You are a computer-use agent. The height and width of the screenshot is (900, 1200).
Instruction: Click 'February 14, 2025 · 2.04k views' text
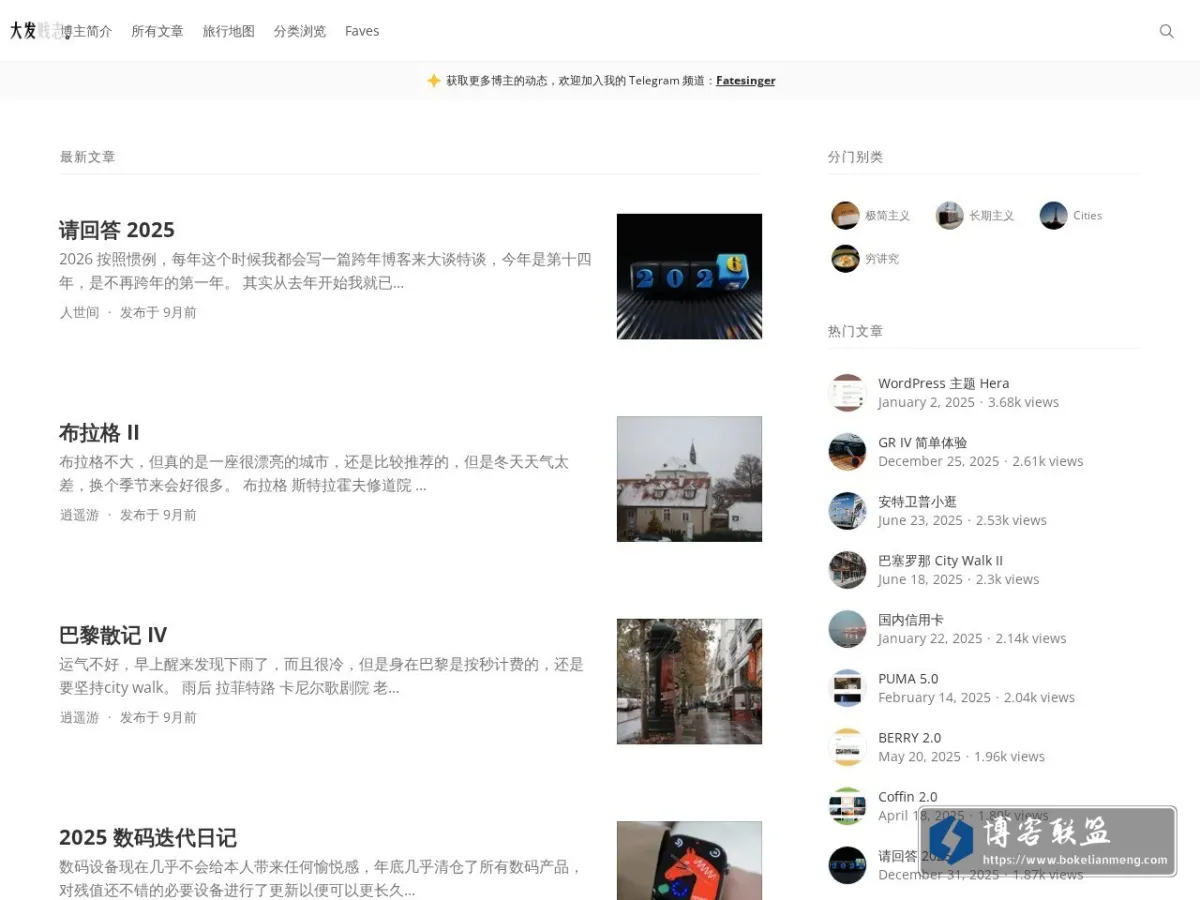[x=976, y=697]
